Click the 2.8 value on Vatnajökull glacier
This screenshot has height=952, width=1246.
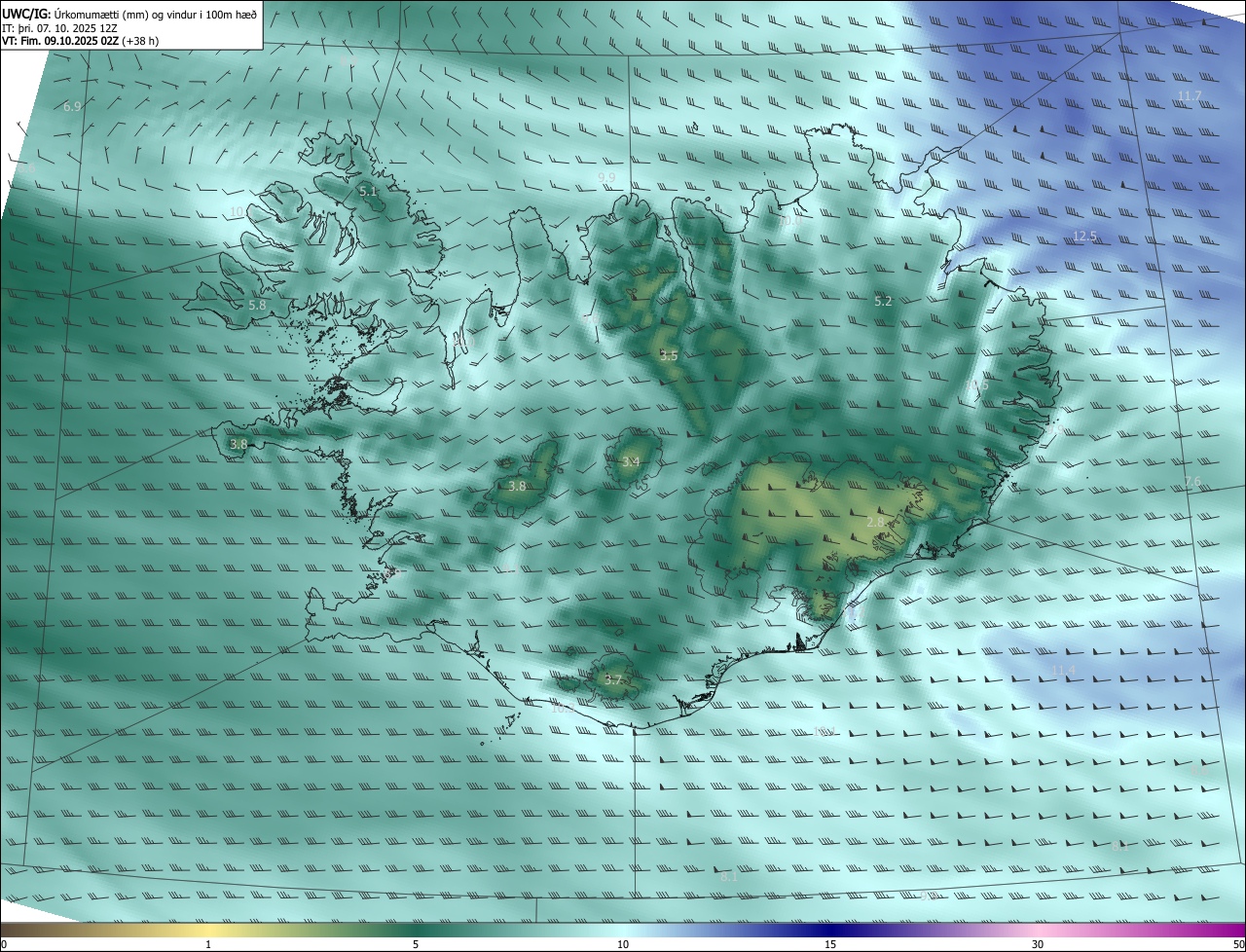875,523
